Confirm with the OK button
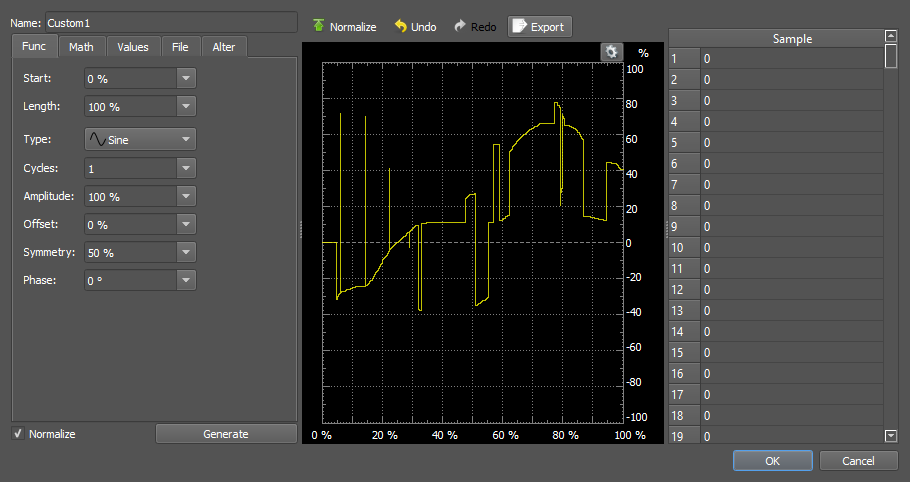The image size is (912, 484). point(772,461)
